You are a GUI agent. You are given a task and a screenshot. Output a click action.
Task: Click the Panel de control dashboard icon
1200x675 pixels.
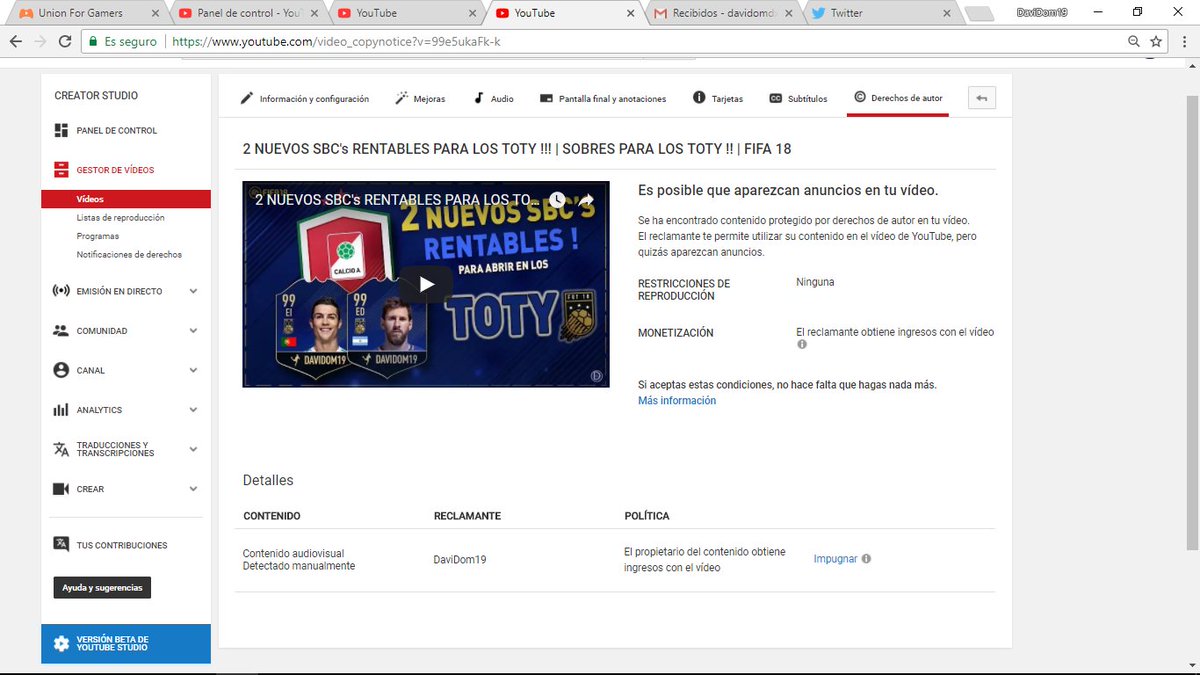pos(61,131)
